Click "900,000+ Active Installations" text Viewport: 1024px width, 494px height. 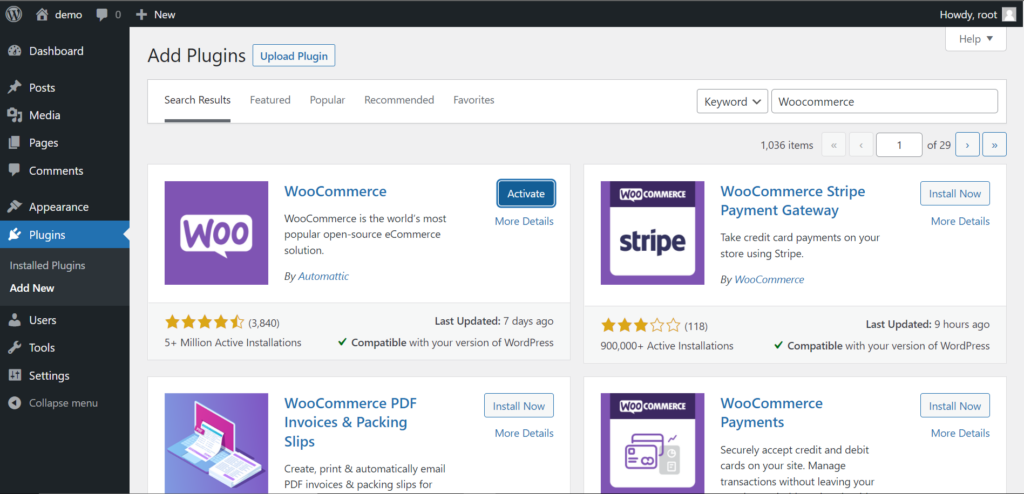coord(667,346)
